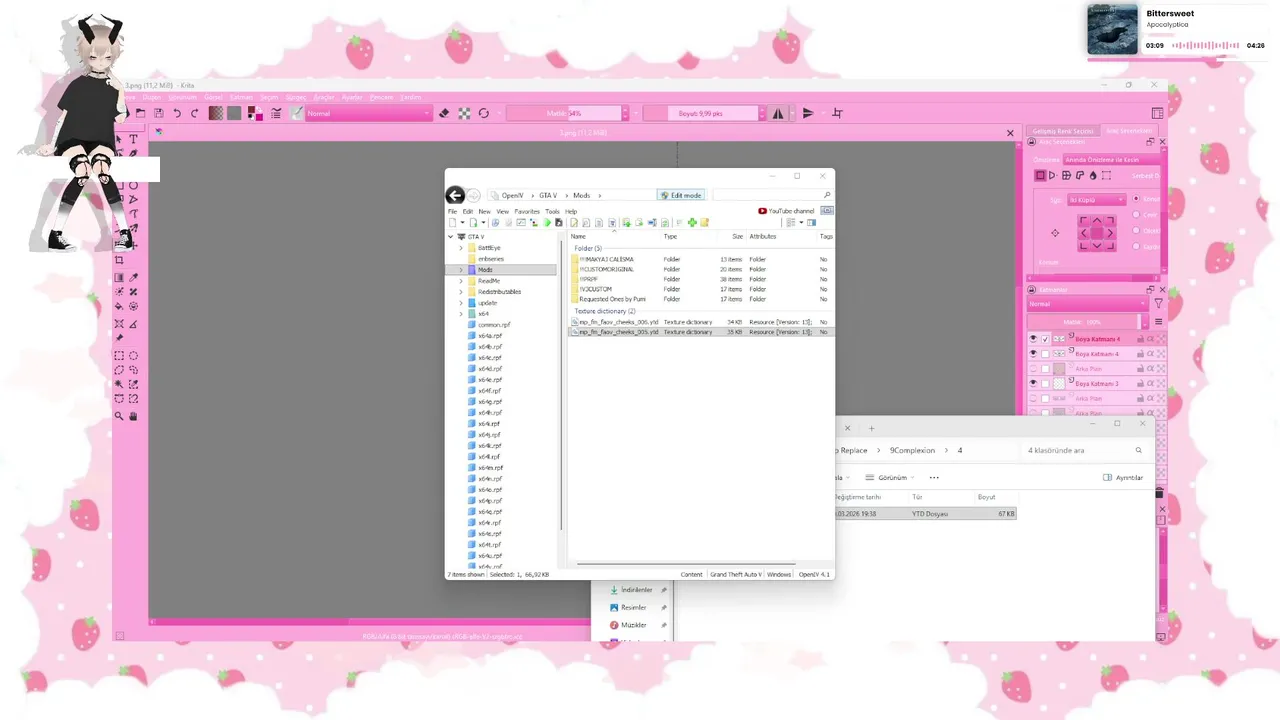Viewport: 1280px width, 720px height.
Task: Select Krita zoom tool in toolbox
Action: [119, 416]
